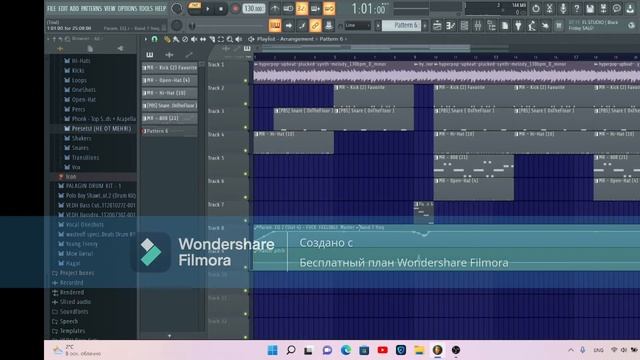Click the transport Stop button
640x360 pixels.
pos(221,9)
